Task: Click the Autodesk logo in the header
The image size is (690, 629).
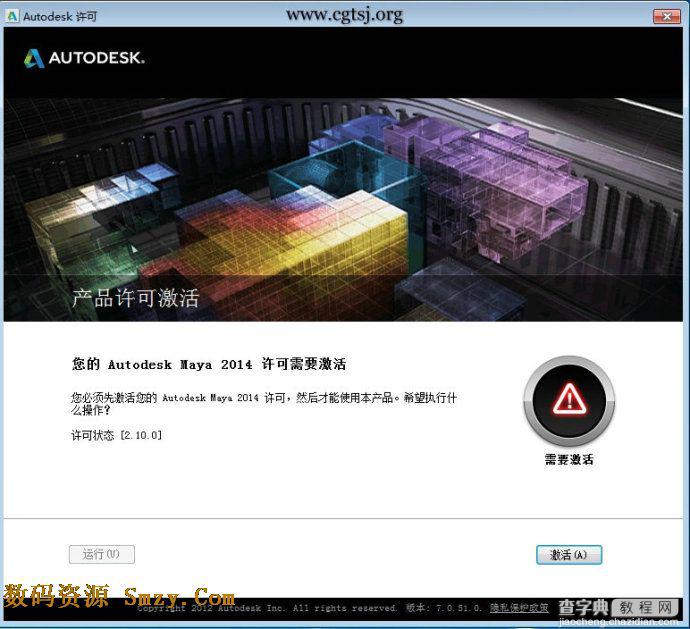Action: click(x=84, y=58)
